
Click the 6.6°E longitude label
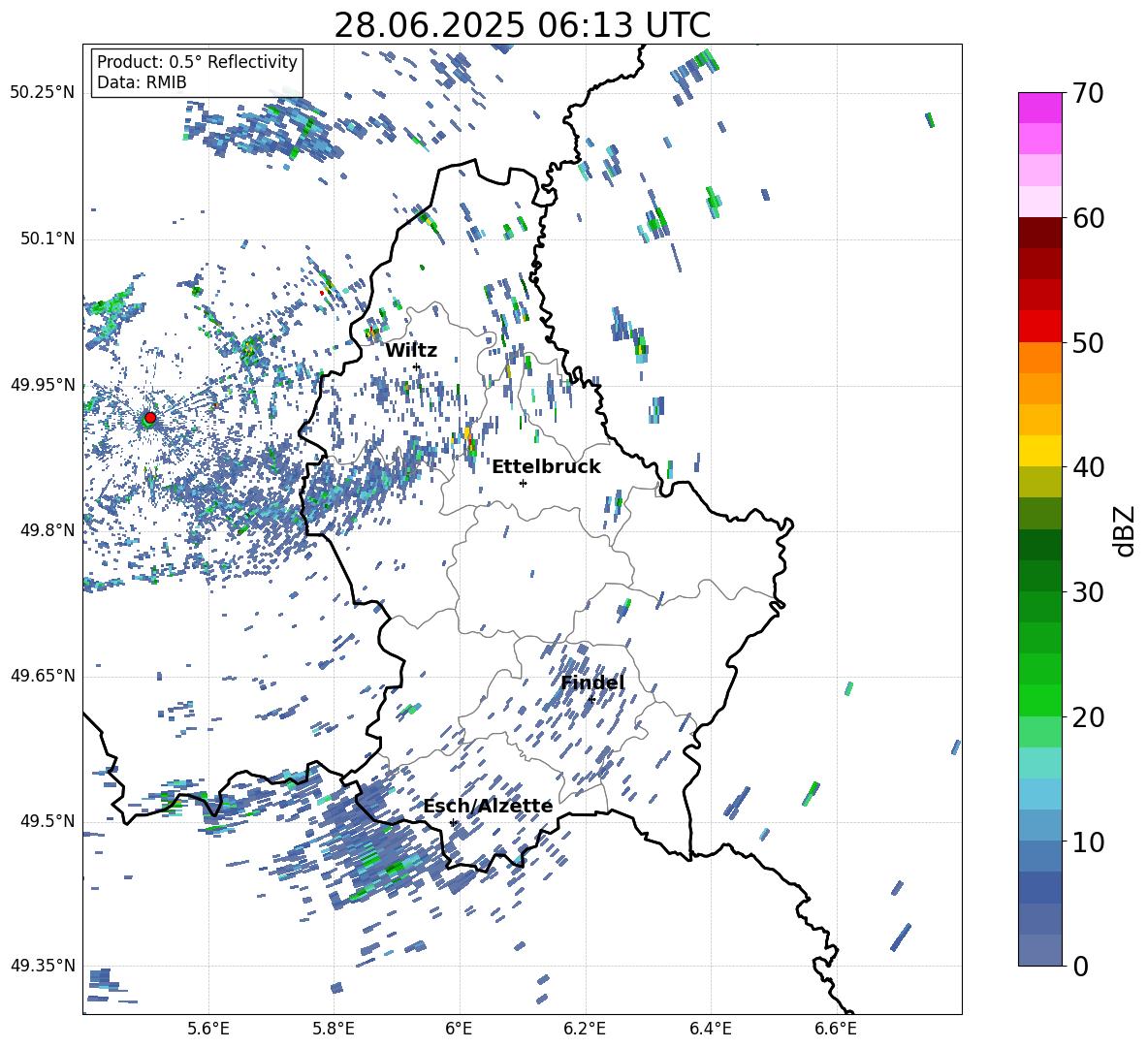click(x=836, y=1029)
